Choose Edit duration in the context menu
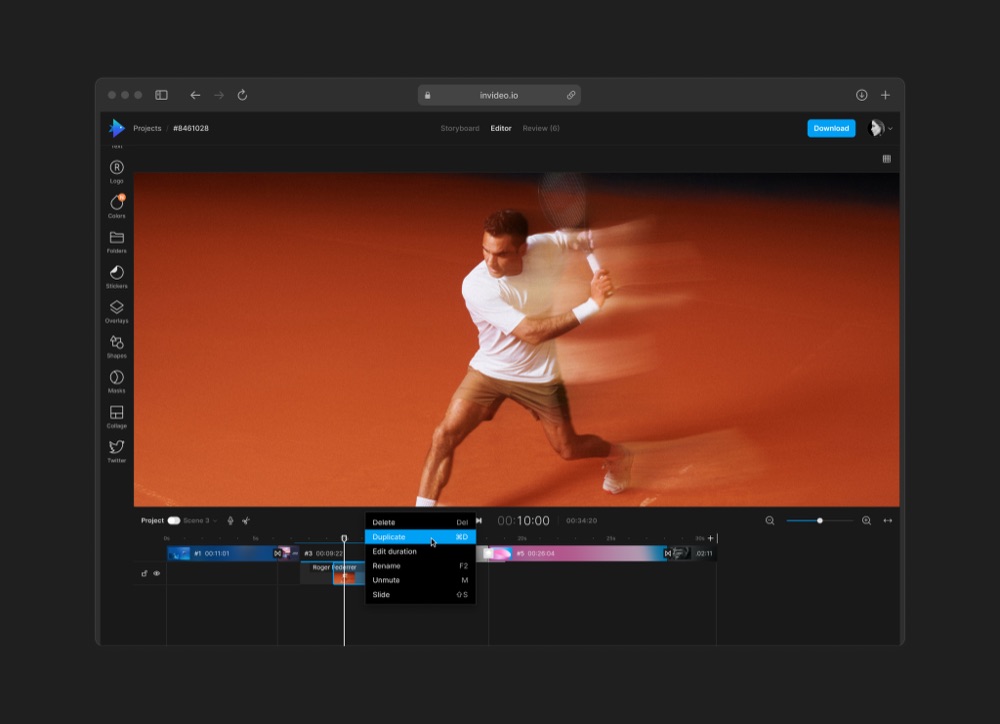Viewport: 1000px width, 724px height. point(420,551)
